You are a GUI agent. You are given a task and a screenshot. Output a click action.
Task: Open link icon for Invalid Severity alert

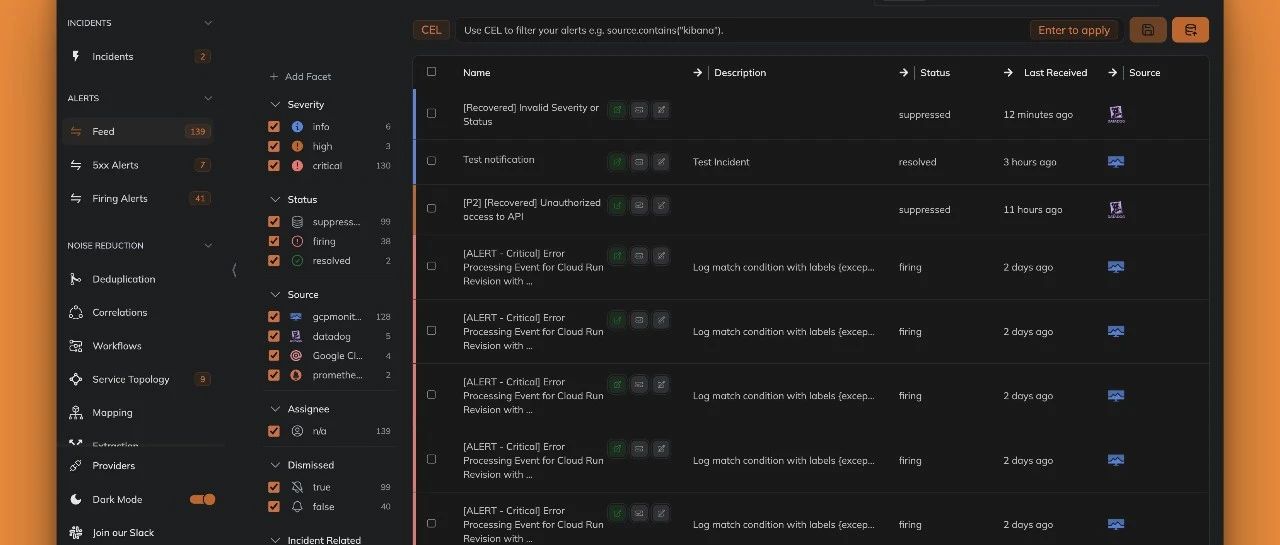(x=617, y=110)
